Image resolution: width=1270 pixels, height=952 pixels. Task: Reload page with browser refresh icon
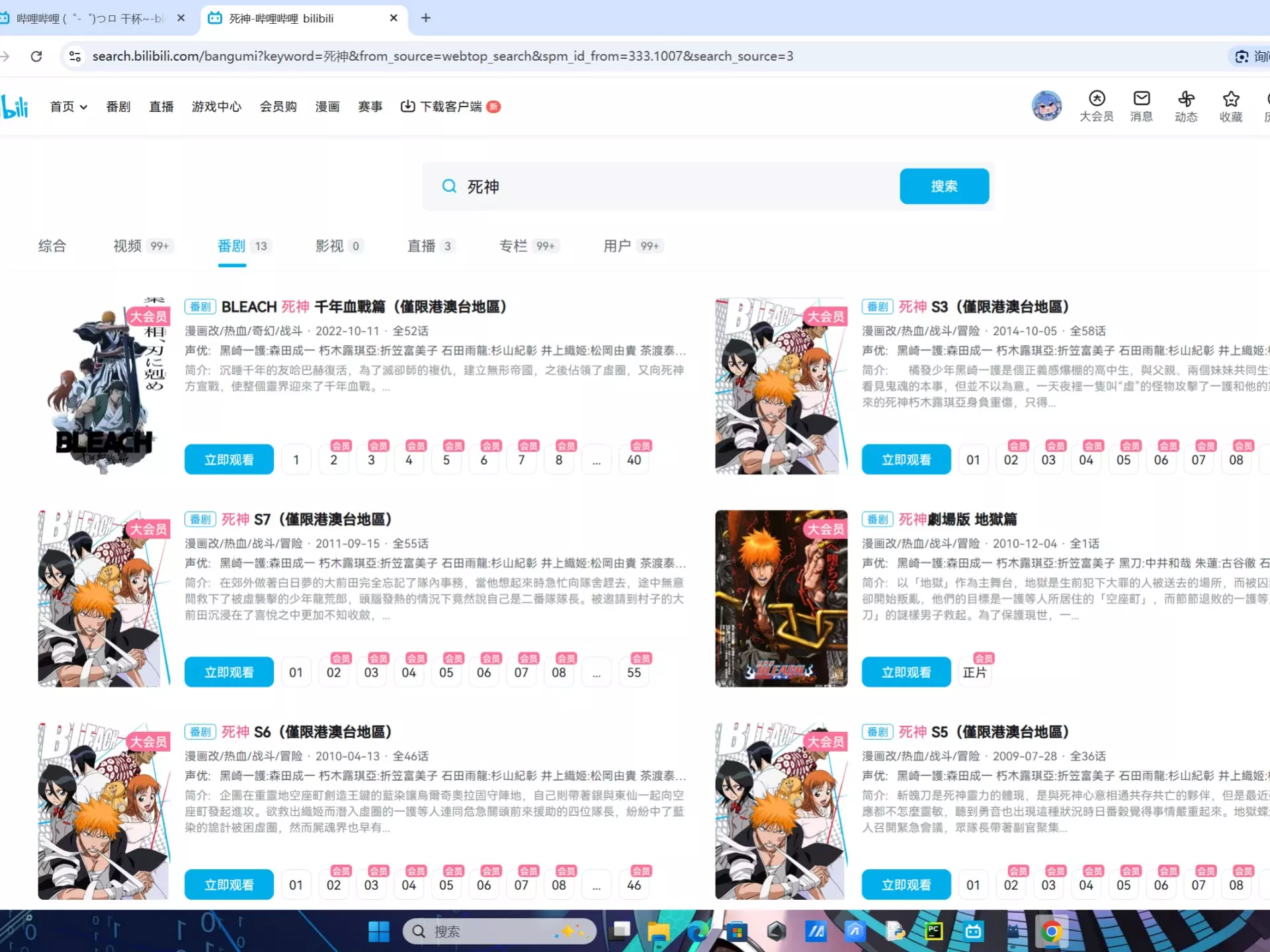36,56
